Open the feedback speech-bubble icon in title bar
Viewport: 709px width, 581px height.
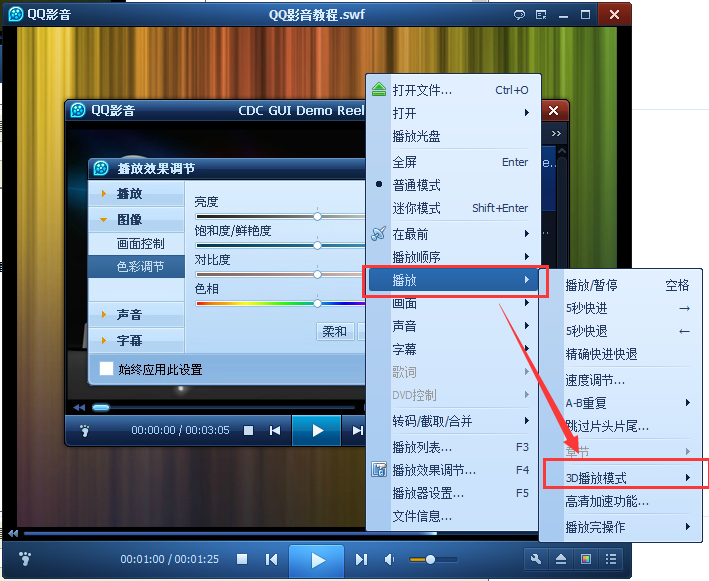519,15
